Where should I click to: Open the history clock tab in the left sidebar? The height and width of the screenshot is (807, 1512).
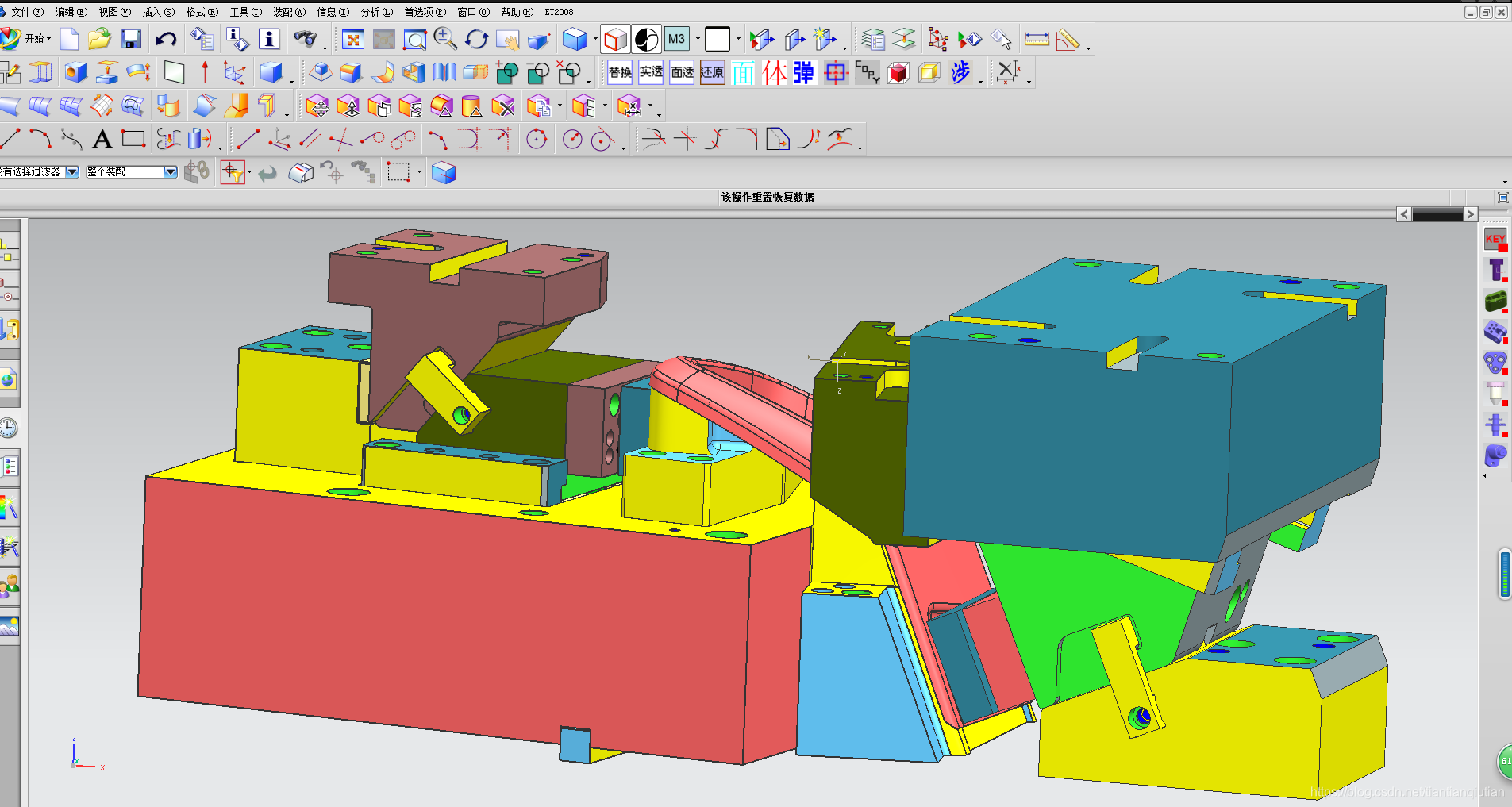coord(9,428)
